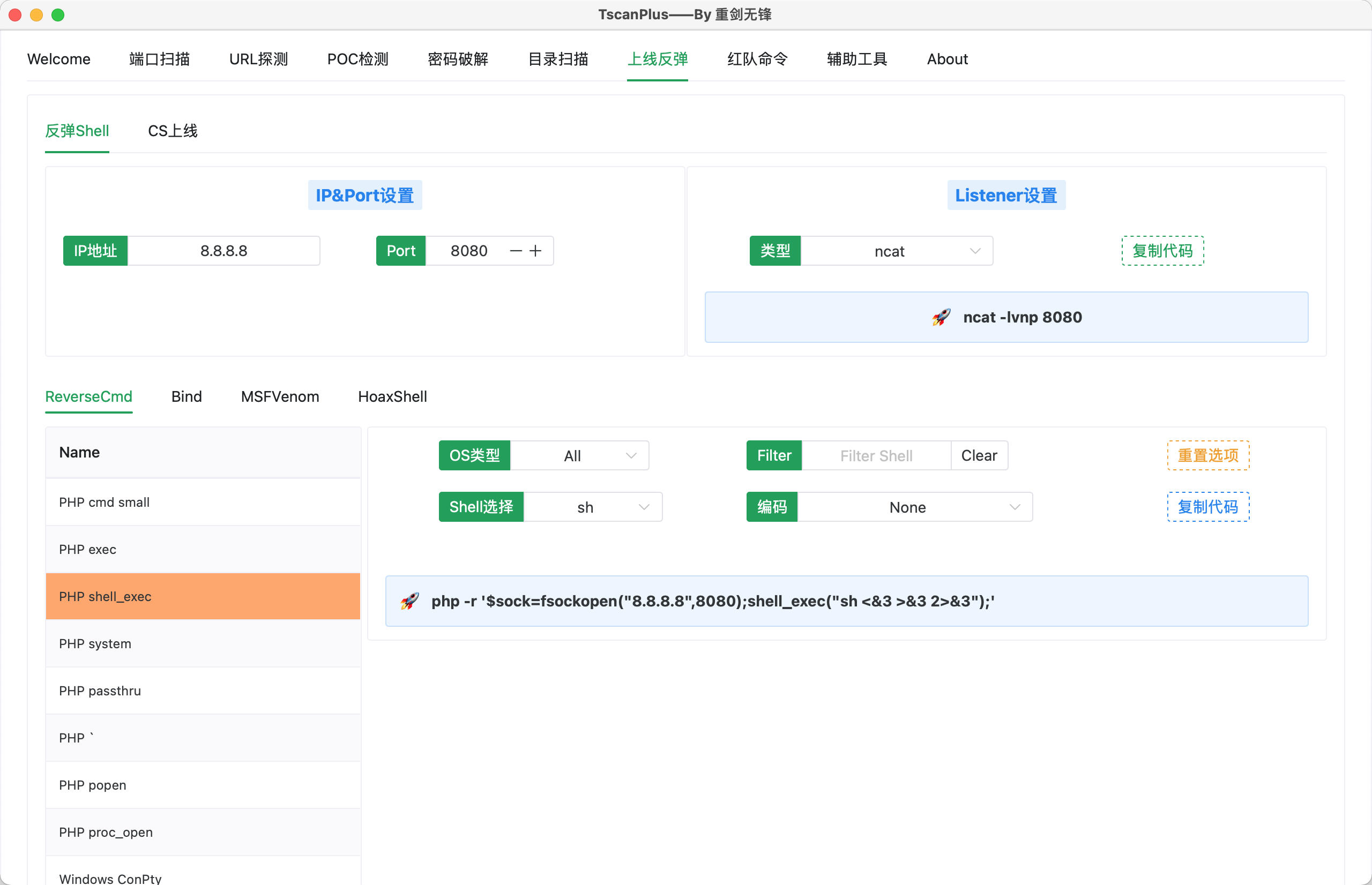Open the Shell选择 sh dropdown
This screenshot has width=1372, height=885.
coord(592,507)
